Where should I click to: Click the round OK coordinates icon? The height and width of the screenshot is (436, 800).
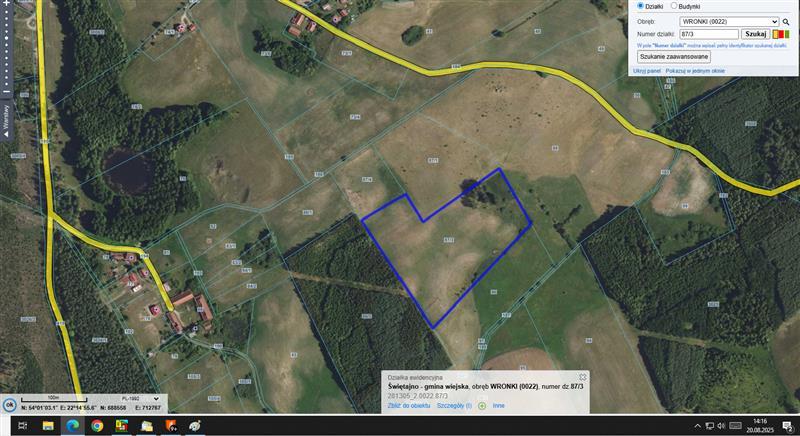[9, 405]
